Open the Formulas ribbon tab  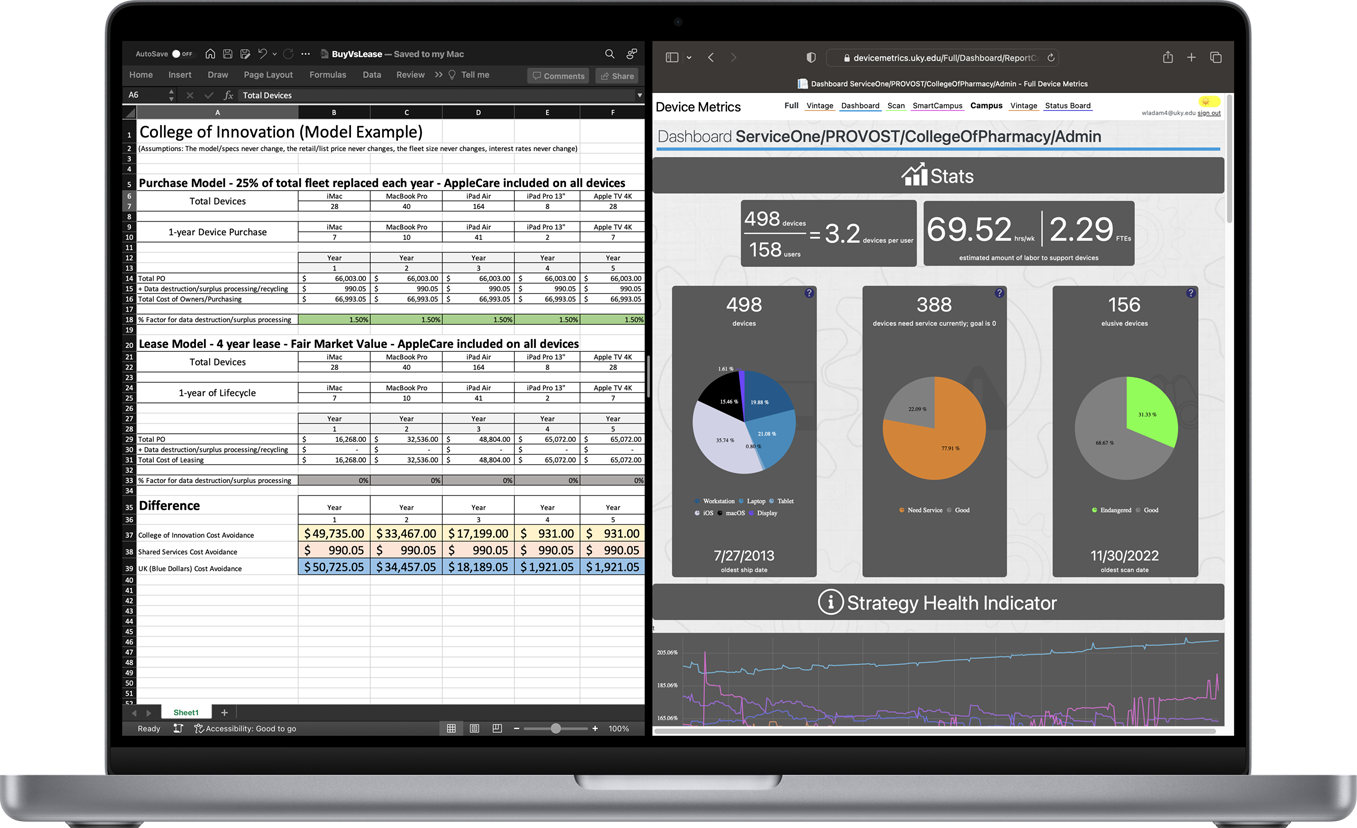(327, 75)
